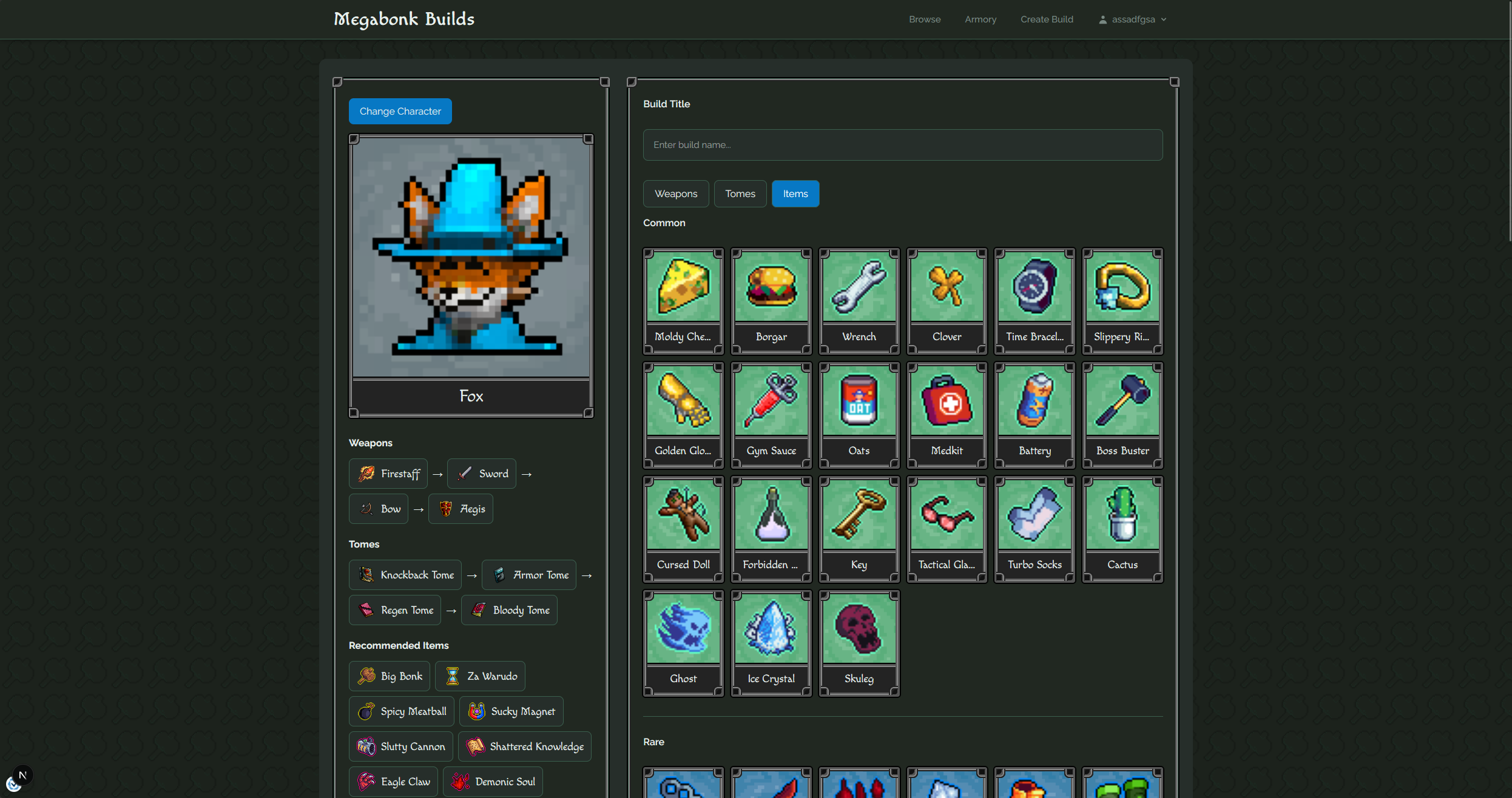Choose the Oats item icon
1512x798 pixels.
coord(859,401)
